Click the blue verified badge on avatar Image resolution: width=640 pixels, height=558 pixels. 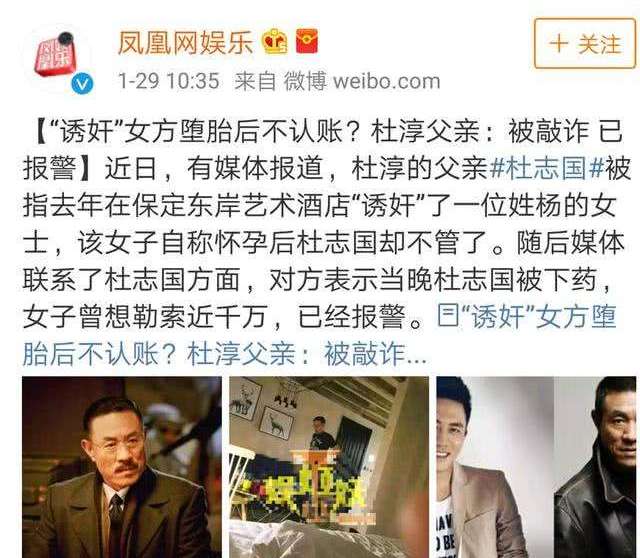[x=82, y=84]
